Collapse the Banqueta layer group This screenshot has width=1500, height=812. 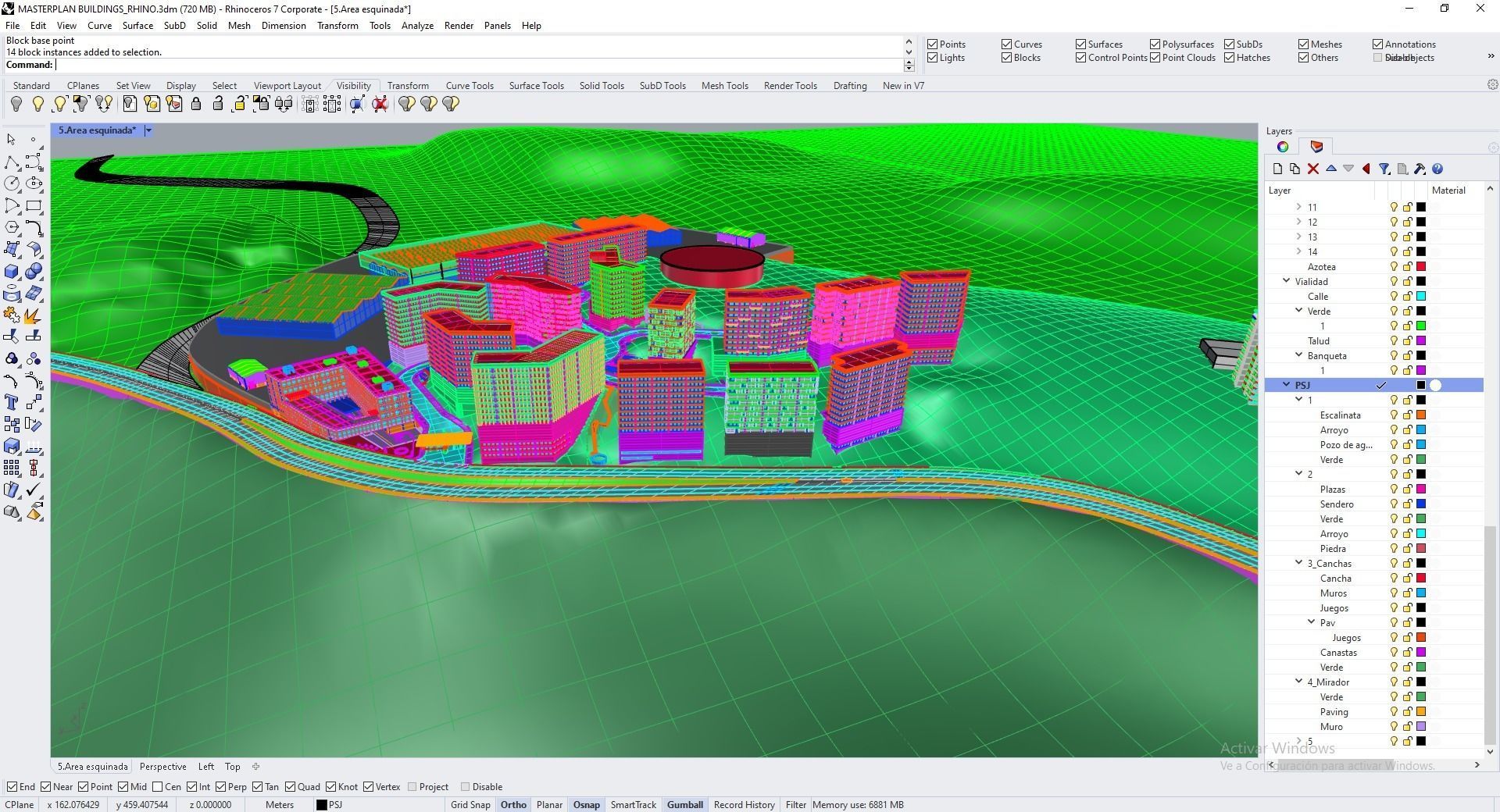(x=1299, y=355)
